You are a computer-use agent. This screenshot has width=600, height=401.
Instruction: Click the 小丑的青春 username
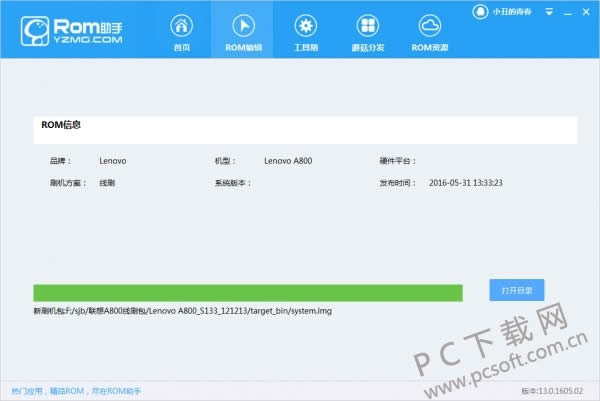coord(512,12)
